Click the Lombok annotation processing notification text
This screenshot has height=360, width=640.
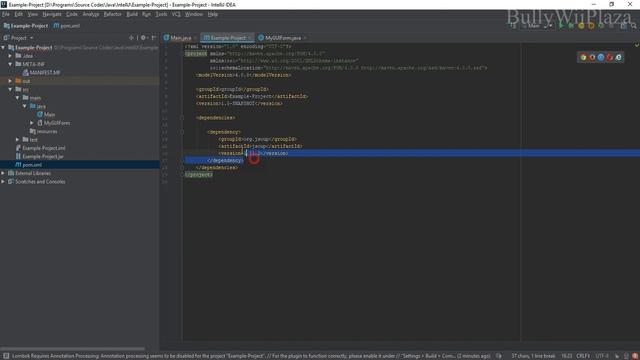pyautogui.click(x=251, y=356)
